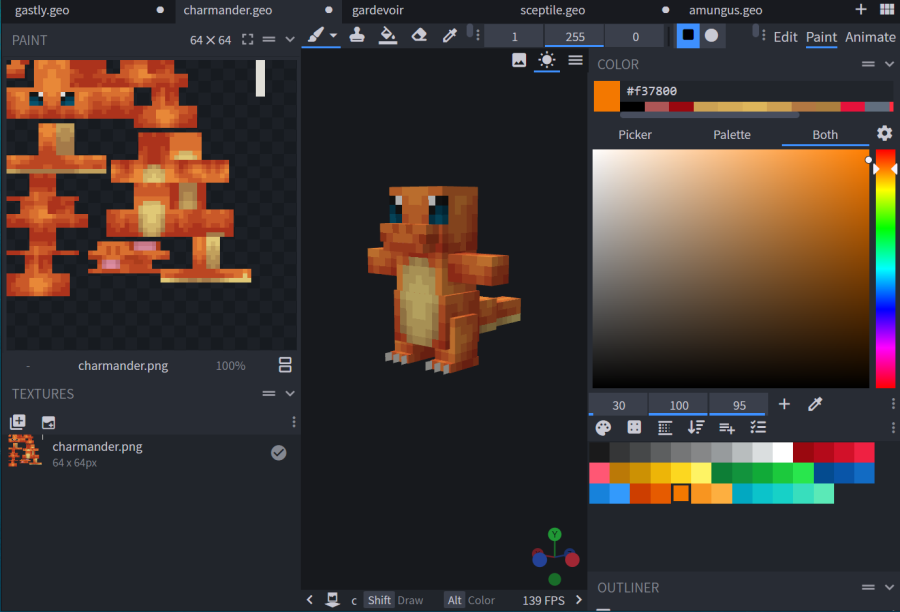This screenshot has width=900, height=612.
Task: Select the Eraser tool
Action: click(x=419, y=35)
